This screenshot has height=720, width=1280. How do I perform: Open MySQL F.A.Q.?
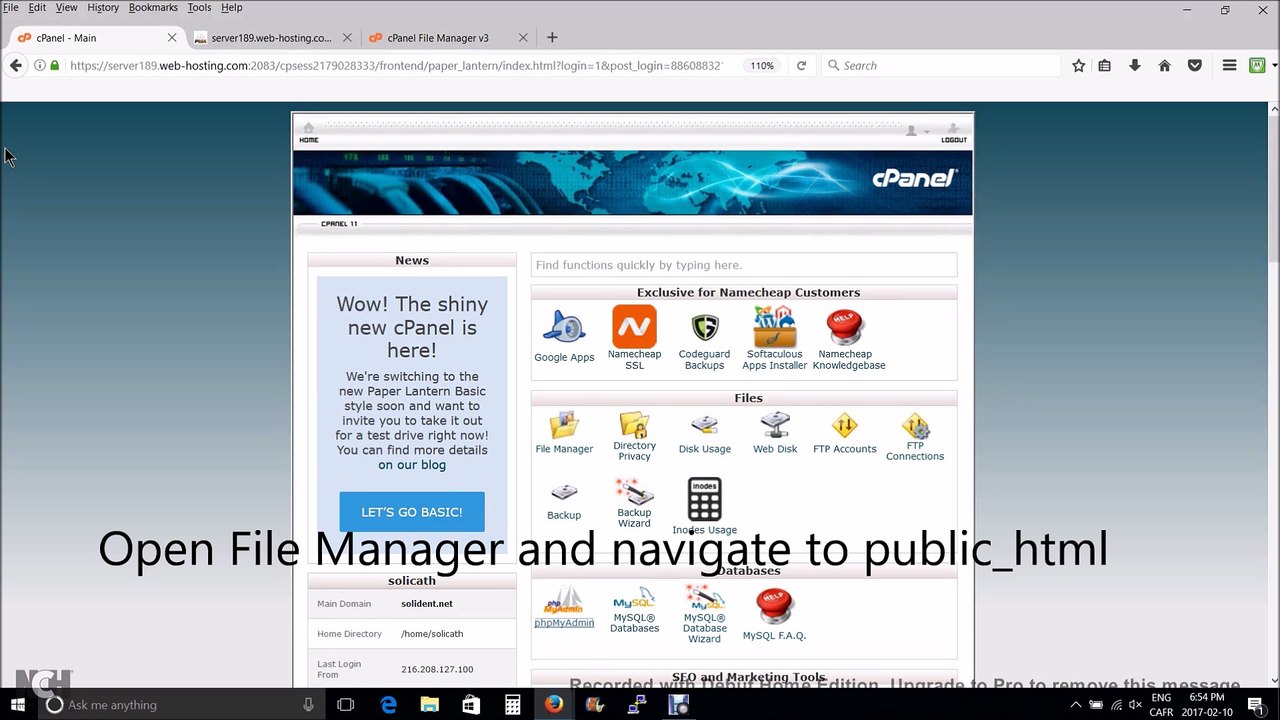[774, 614]
